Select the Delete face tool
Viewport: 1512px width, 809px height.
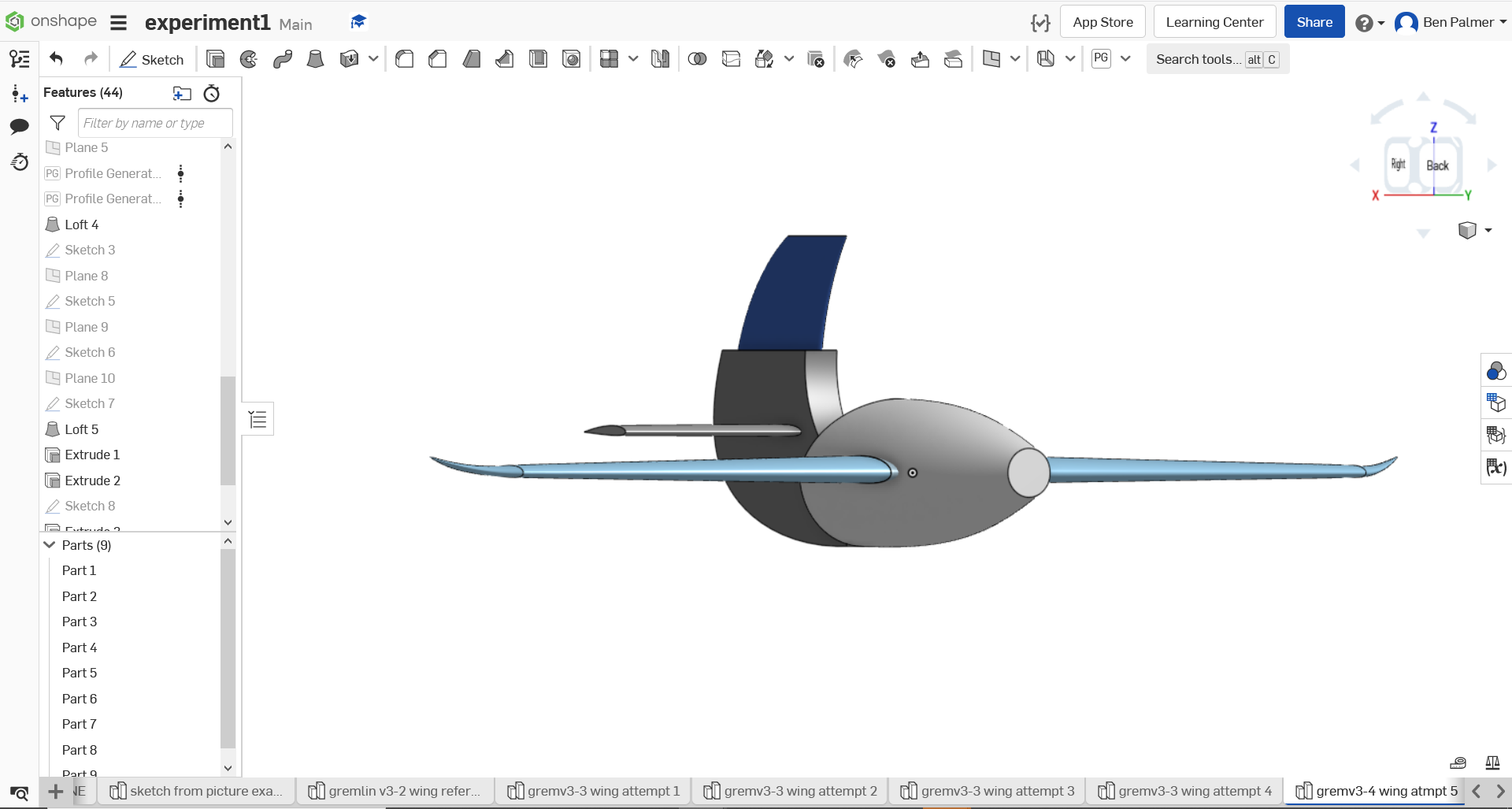887,59
